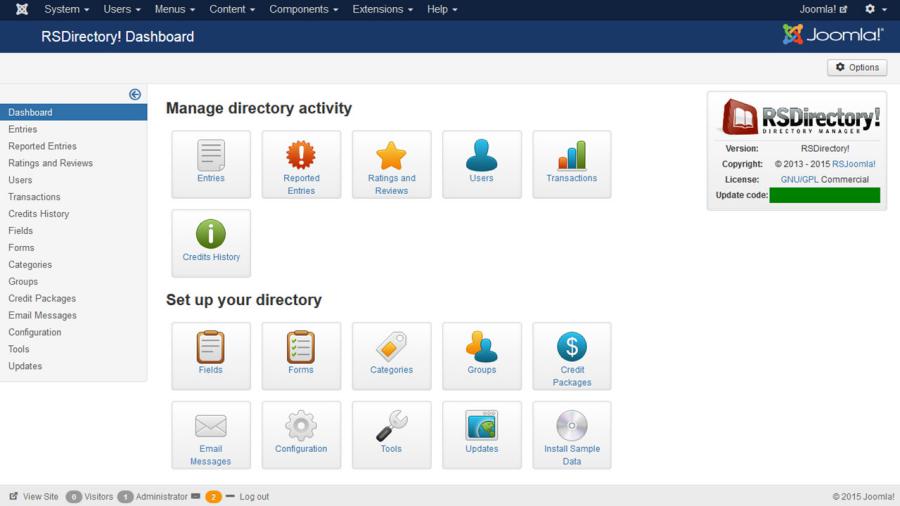Expand the System menu dropdown

pos(66,9)
